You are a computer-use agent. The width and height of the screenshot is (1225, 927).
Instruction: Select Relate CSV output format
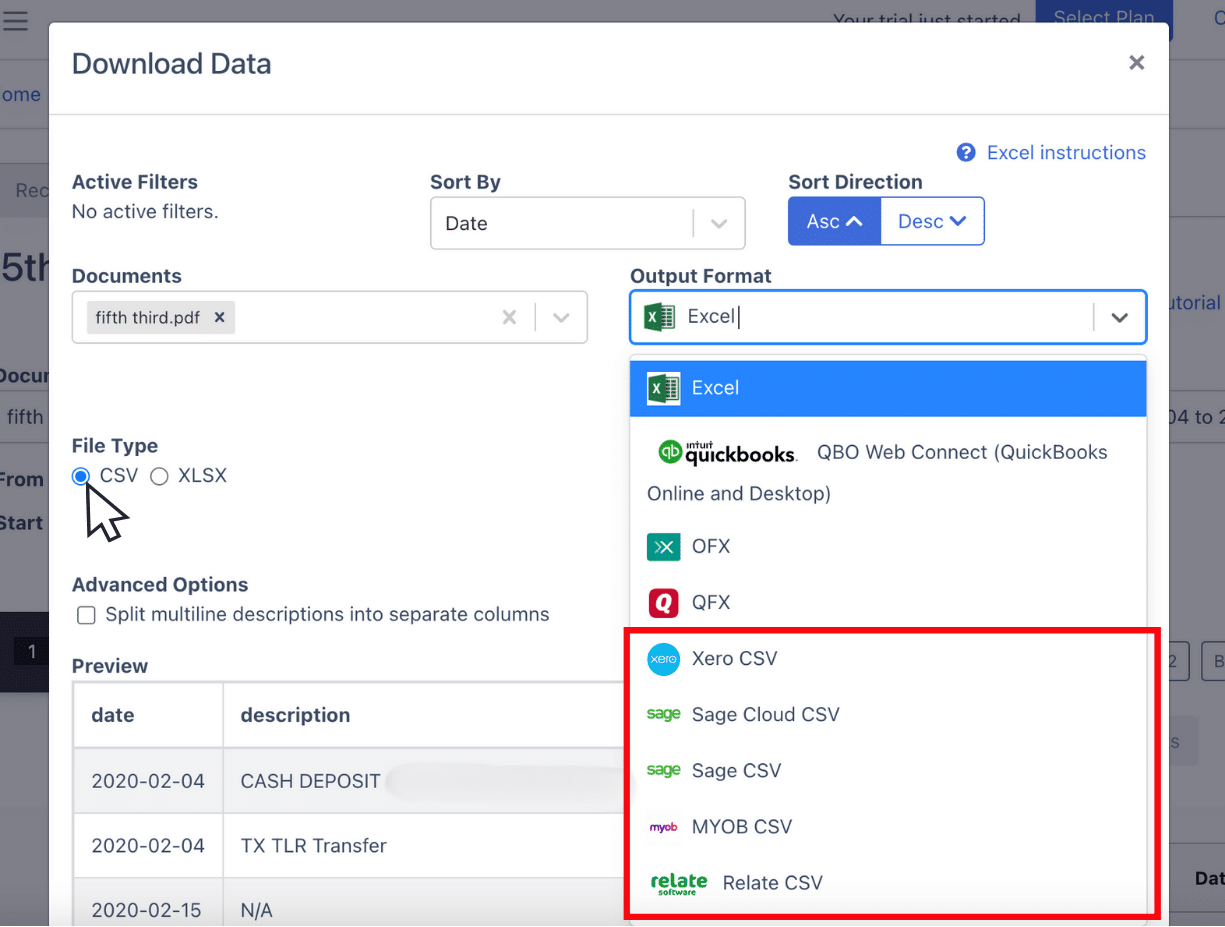[x=888, y=882]
